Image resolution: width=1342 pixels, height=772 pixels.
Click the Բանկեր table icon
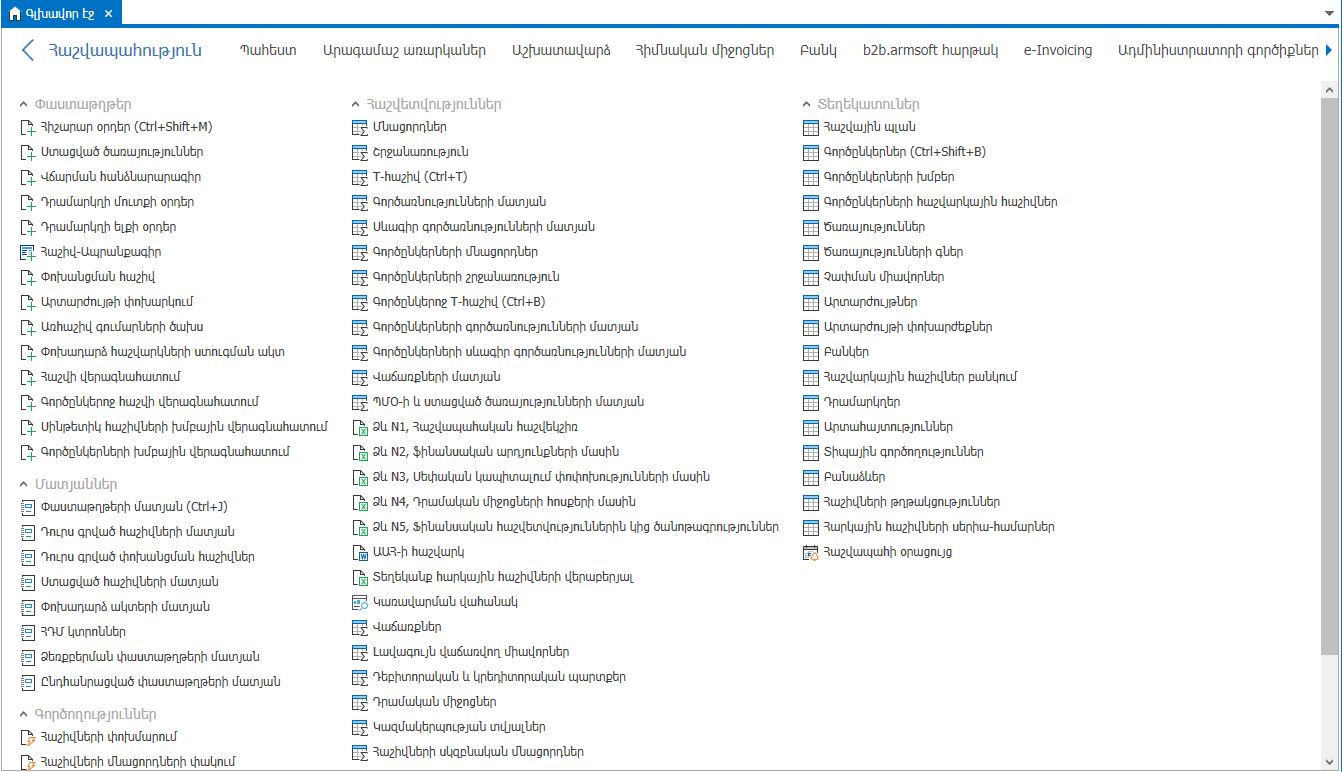810,353
